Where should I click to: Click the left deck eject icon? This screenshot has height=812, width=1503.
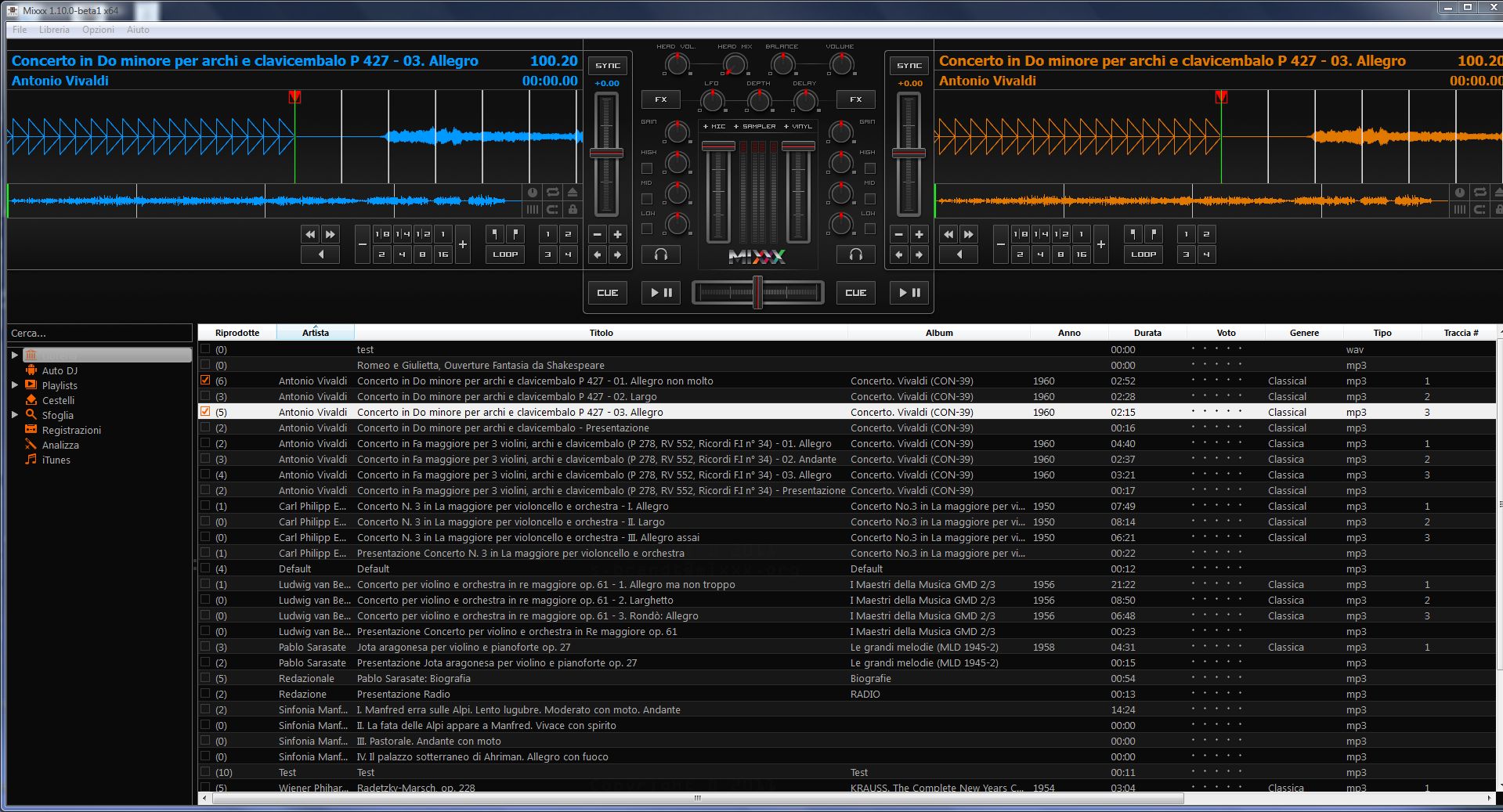tap(573, 193)
